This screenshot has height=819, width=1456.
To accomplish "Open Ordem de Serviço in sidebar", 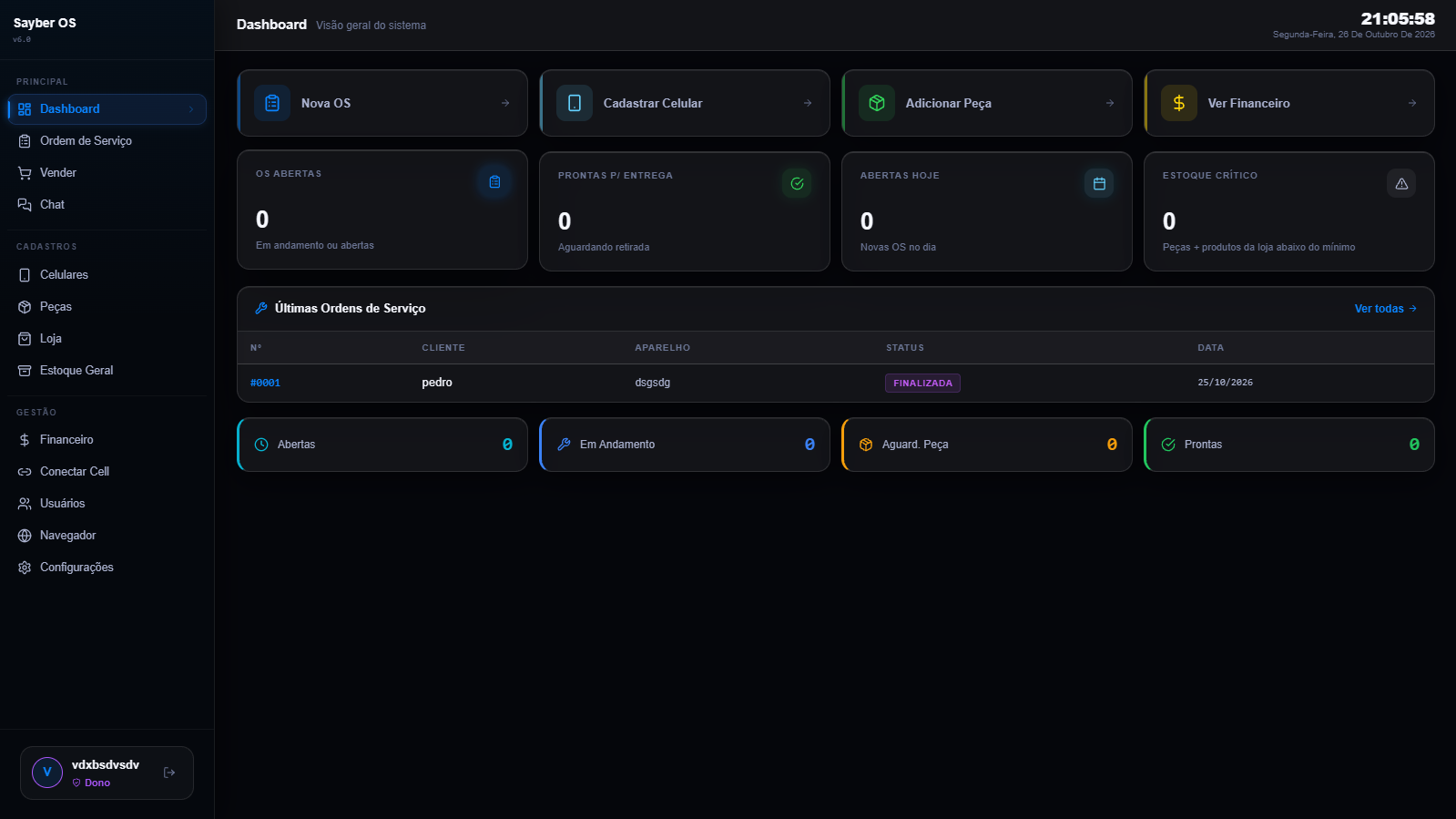I will click(x=107, y=141).
